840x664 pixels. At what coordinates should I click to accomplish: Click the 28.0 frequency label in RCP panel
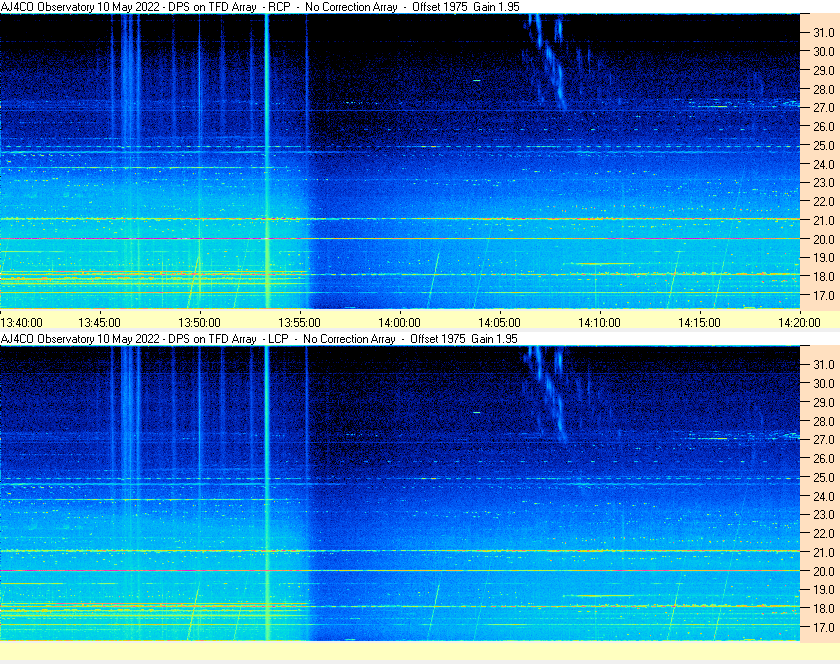coord(824,89)
